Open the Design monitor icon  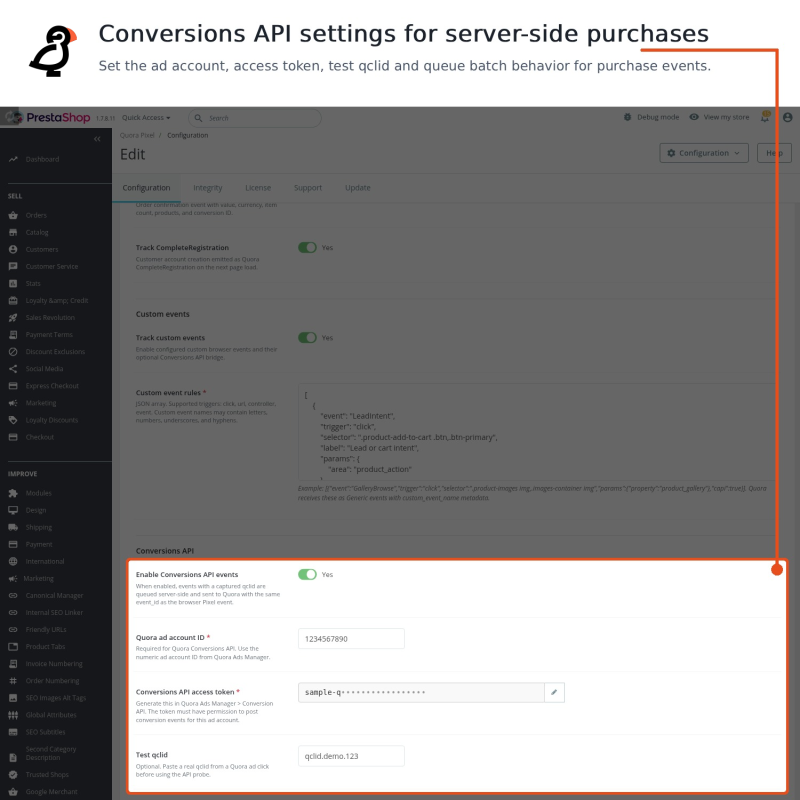[13, 510]
